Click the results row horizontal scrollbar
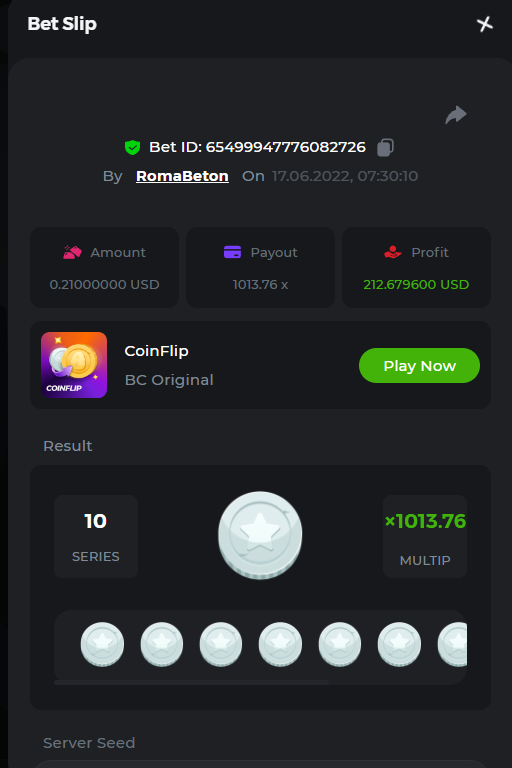 tap(191, 682)
